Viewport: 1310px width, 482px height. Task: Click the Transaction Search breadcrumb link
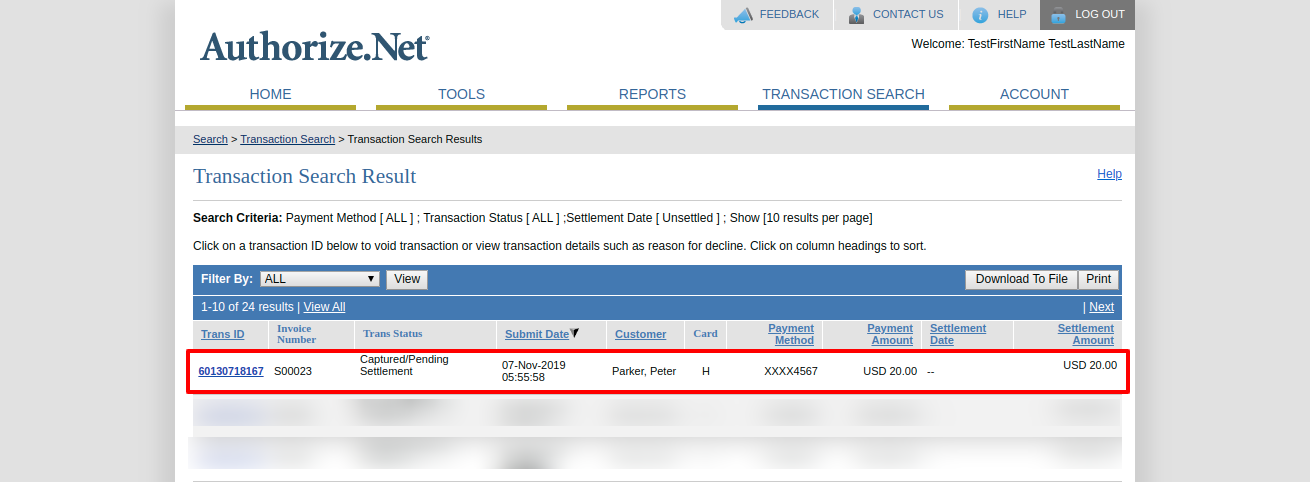tap(287, 139)
